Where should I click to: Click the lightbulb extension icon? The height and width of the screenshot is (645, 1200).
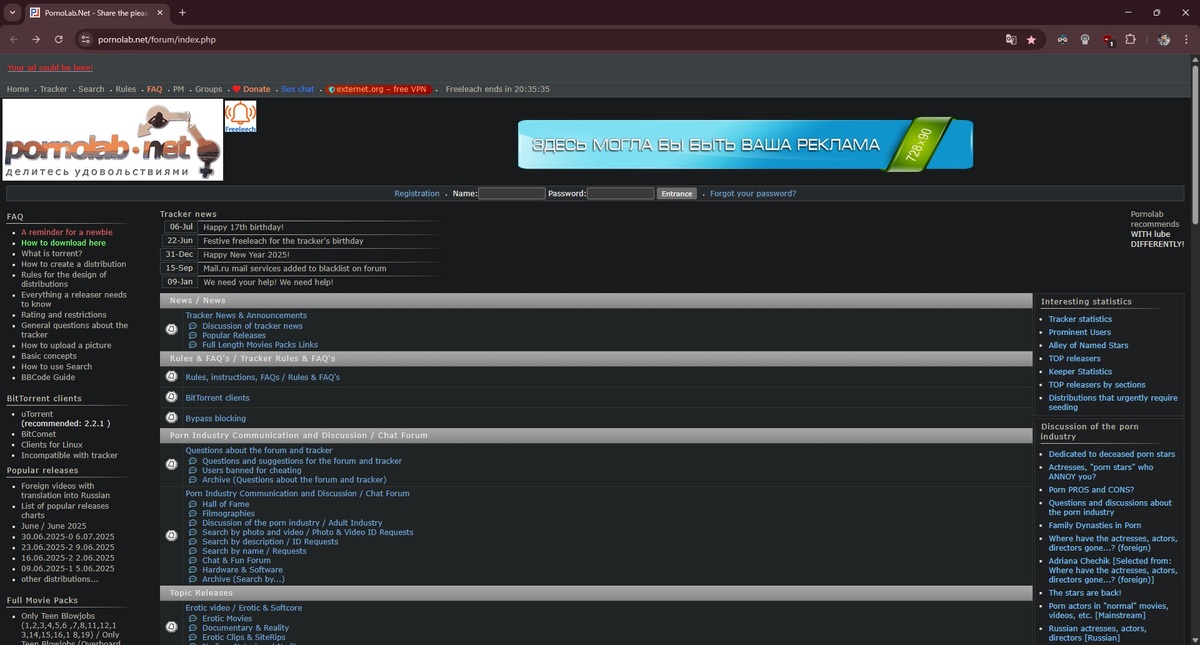[1085, 40]
